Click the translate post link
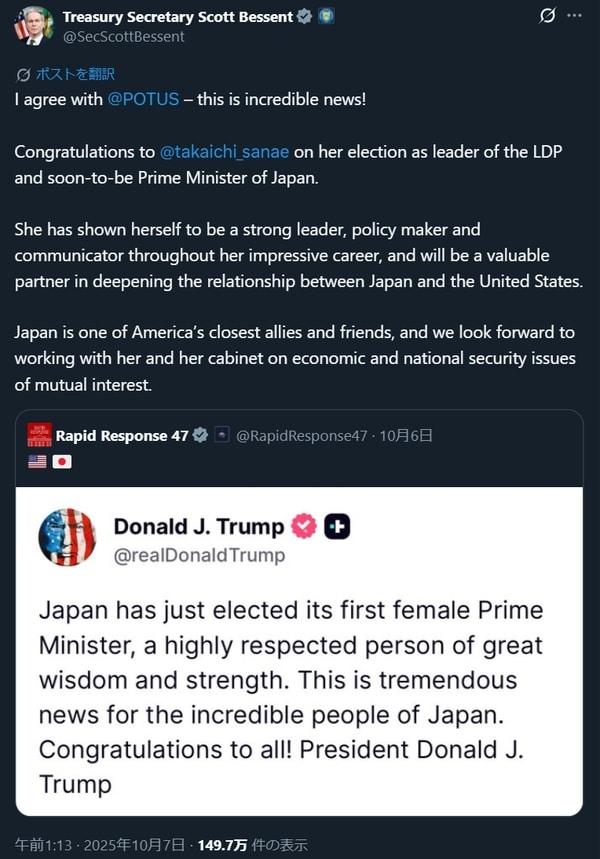The width and height of the screenshot is (600, 859). [x=66, y=74]
